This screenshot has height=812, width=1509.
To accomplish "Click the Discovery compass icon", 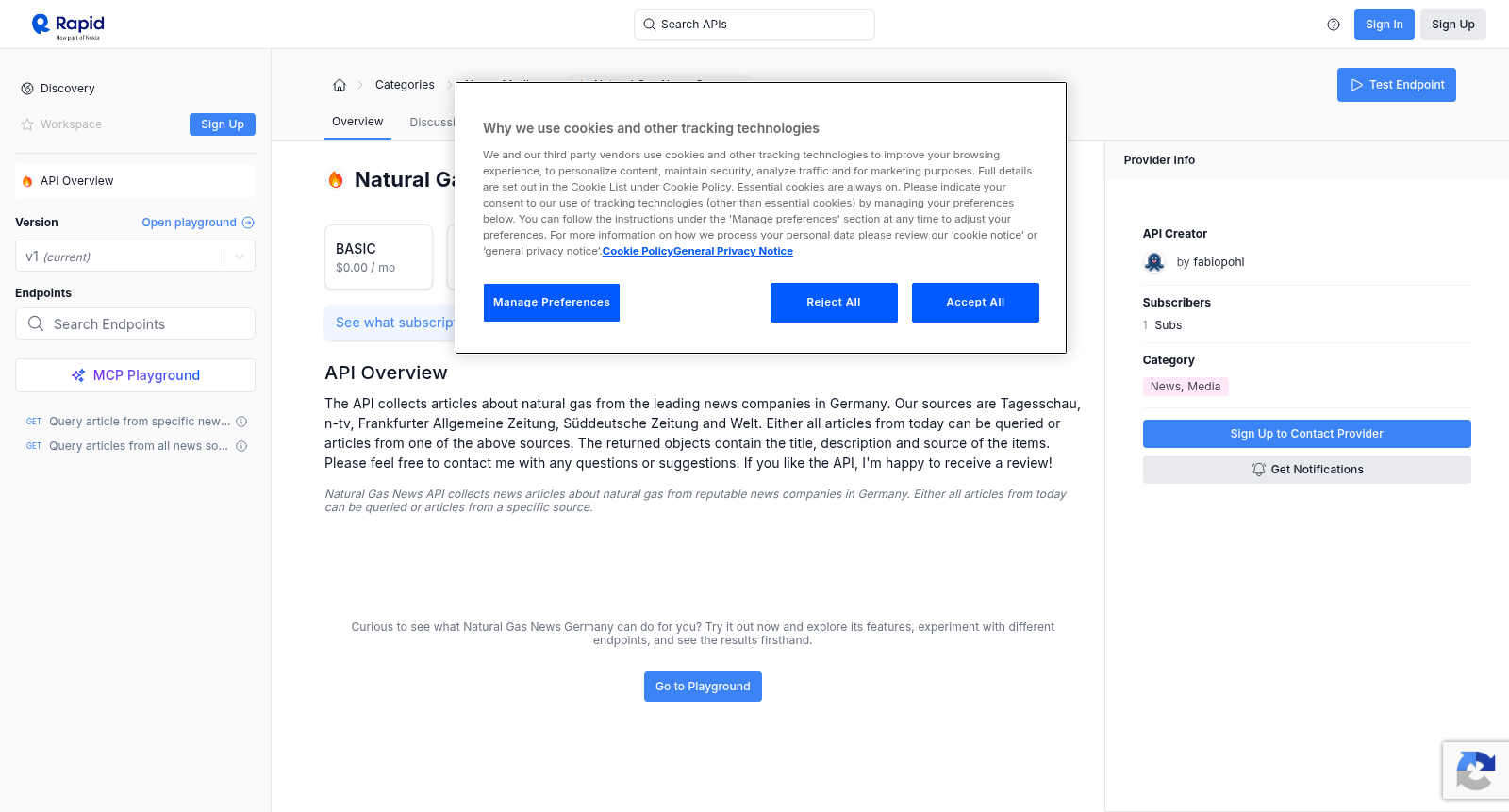I will (27, 89).
